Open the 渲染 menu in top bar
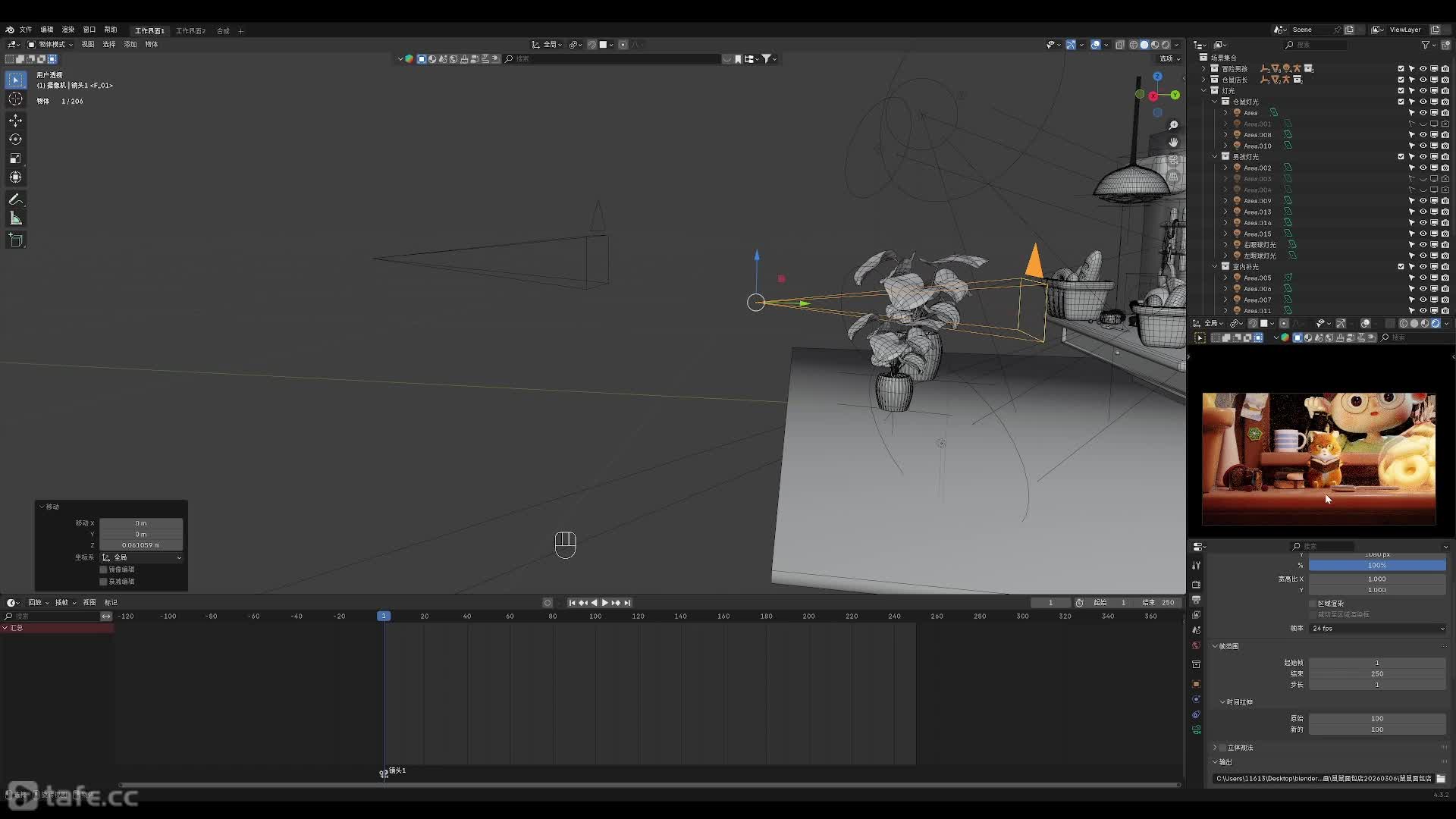The image size is (1456, 819). (x=68, y=30)
